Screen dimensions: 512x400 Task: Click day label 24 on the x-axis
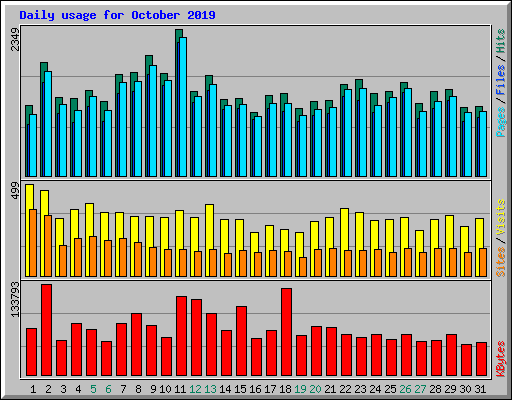tap(375, 389)
